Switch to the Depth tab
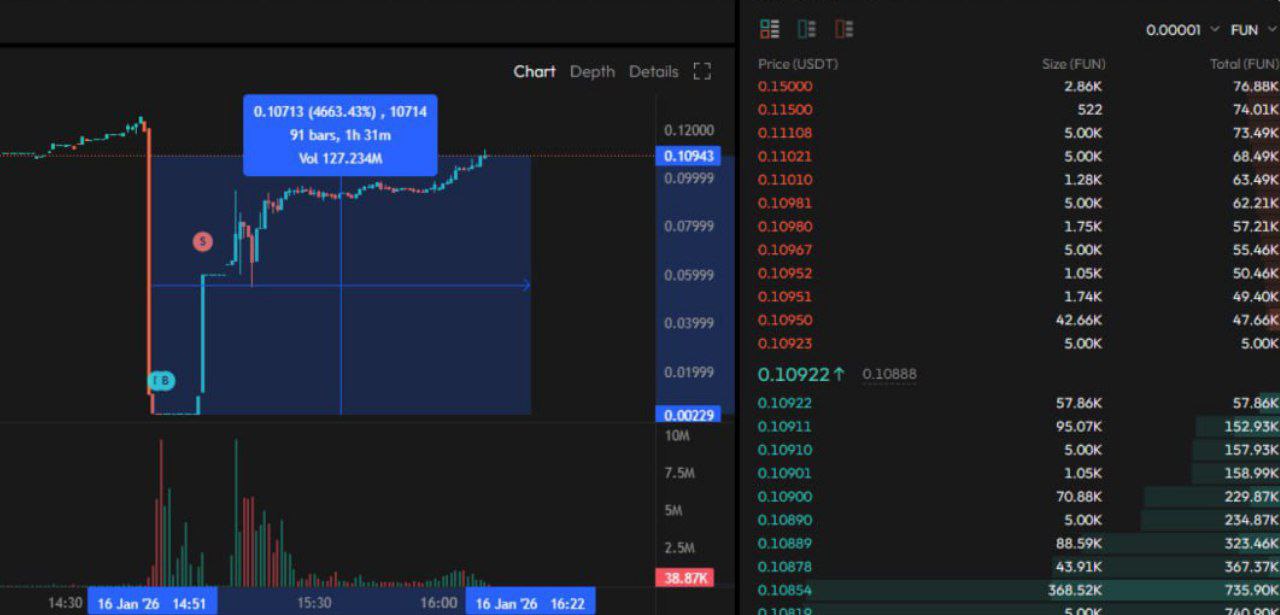This screenshot has width=1280, height=615. tap(592, 71)
